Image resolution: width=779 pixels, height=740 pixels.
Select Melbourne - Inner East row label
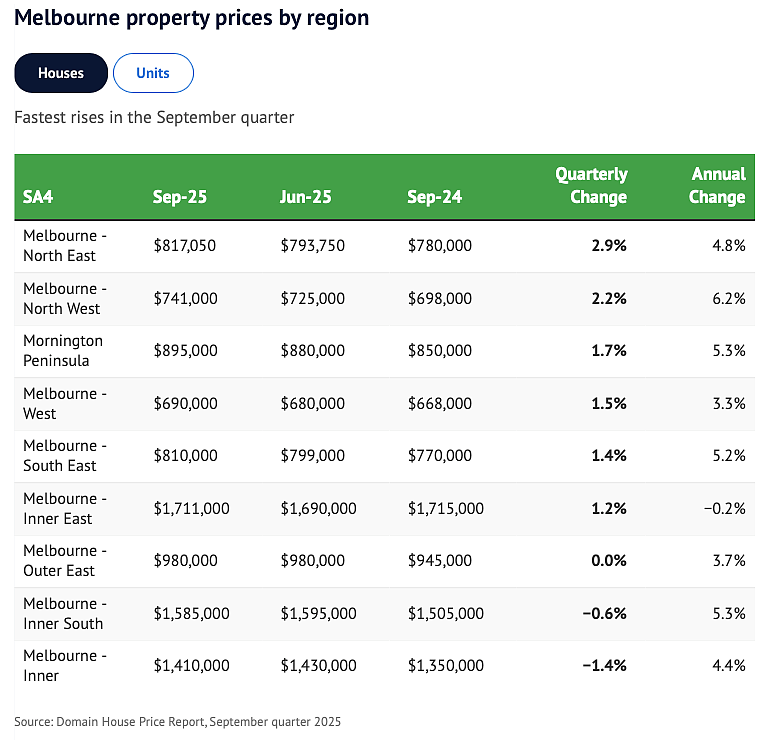pyautogui.click(x=65, y=508)
